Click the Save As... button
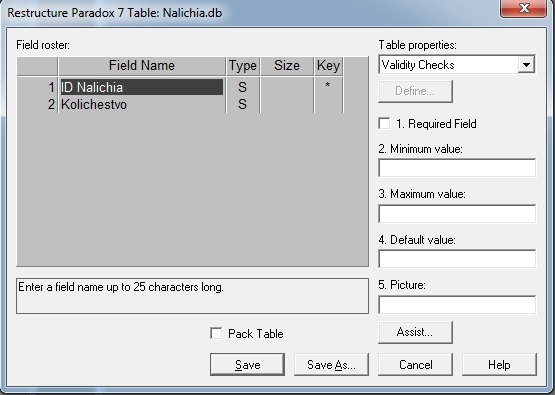Screen dimensions: 555x395 coord(331,364)
